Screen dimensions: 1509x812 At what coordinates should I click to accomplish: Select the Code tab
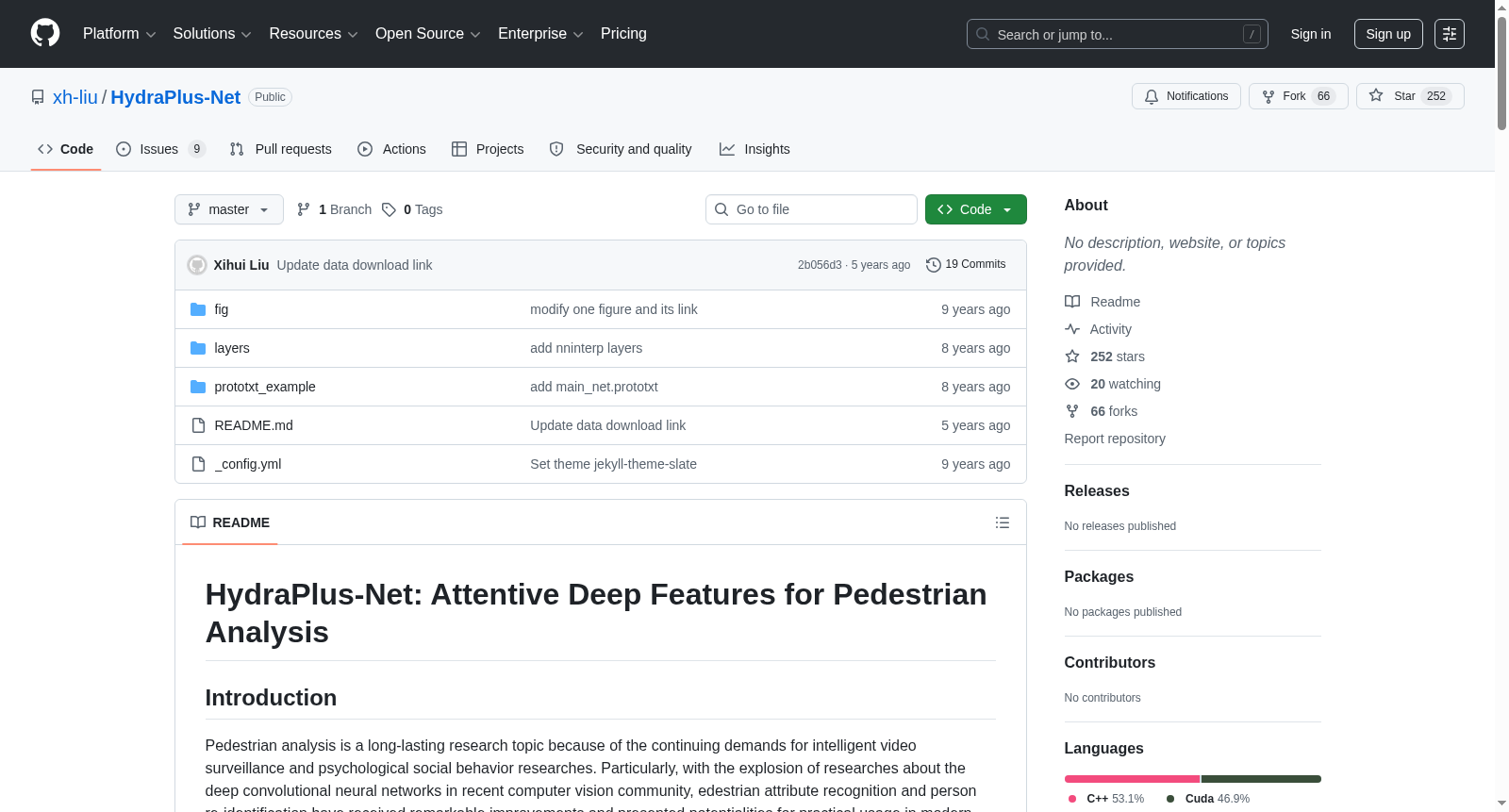(x=66, y=149)
